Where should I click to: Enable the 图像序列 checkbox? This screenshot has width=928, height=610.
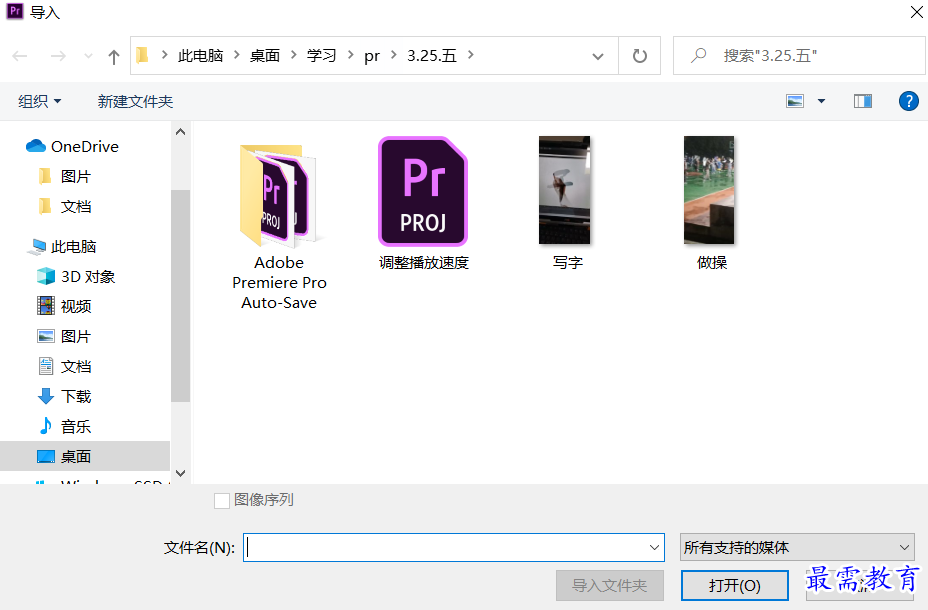pos(222,501)
